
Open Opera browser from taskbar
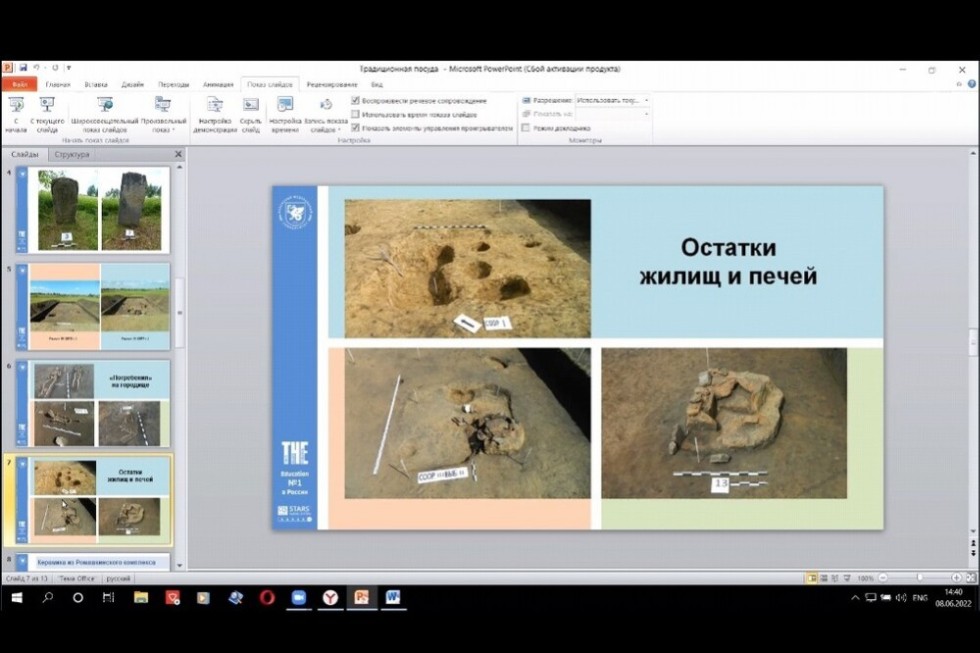[x=267, y=597]
